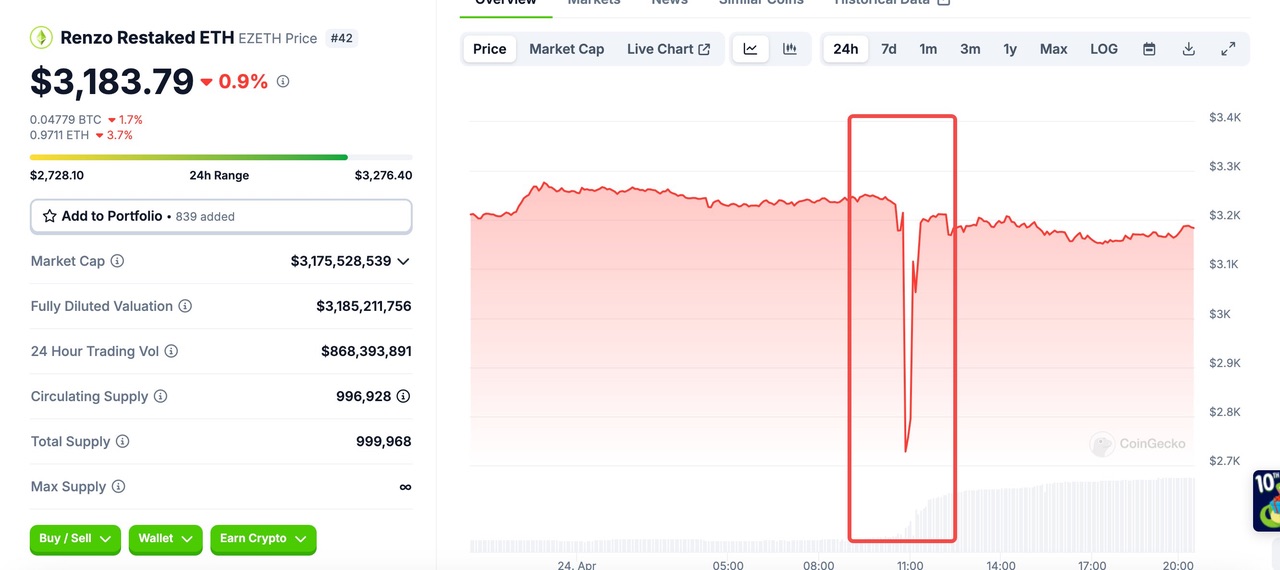Image resolution: width=1280 pixels, height=570 pixels.
Task: Click the Renzo Restaked ETH coin logo
Action: (x=41, y=38)
